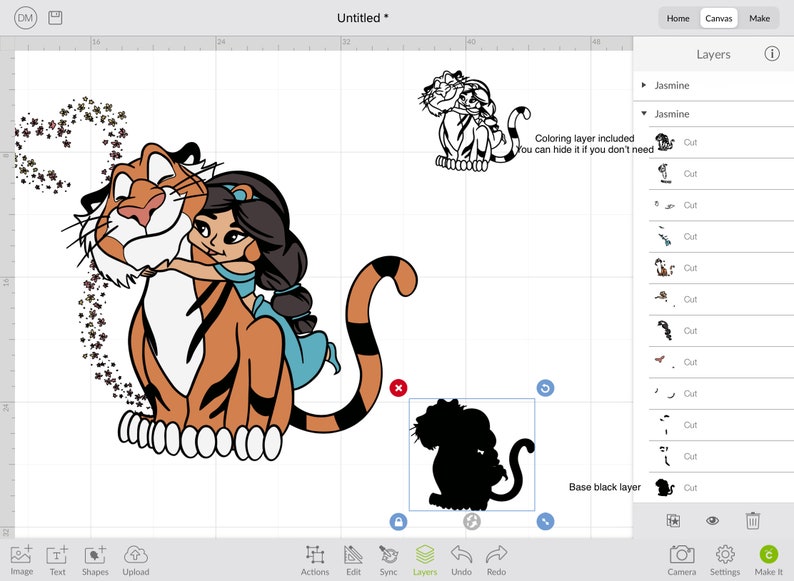Expand the collapsed Jasmine group
The width and height of the screenshot is (794, 581).
coord(644,85)
